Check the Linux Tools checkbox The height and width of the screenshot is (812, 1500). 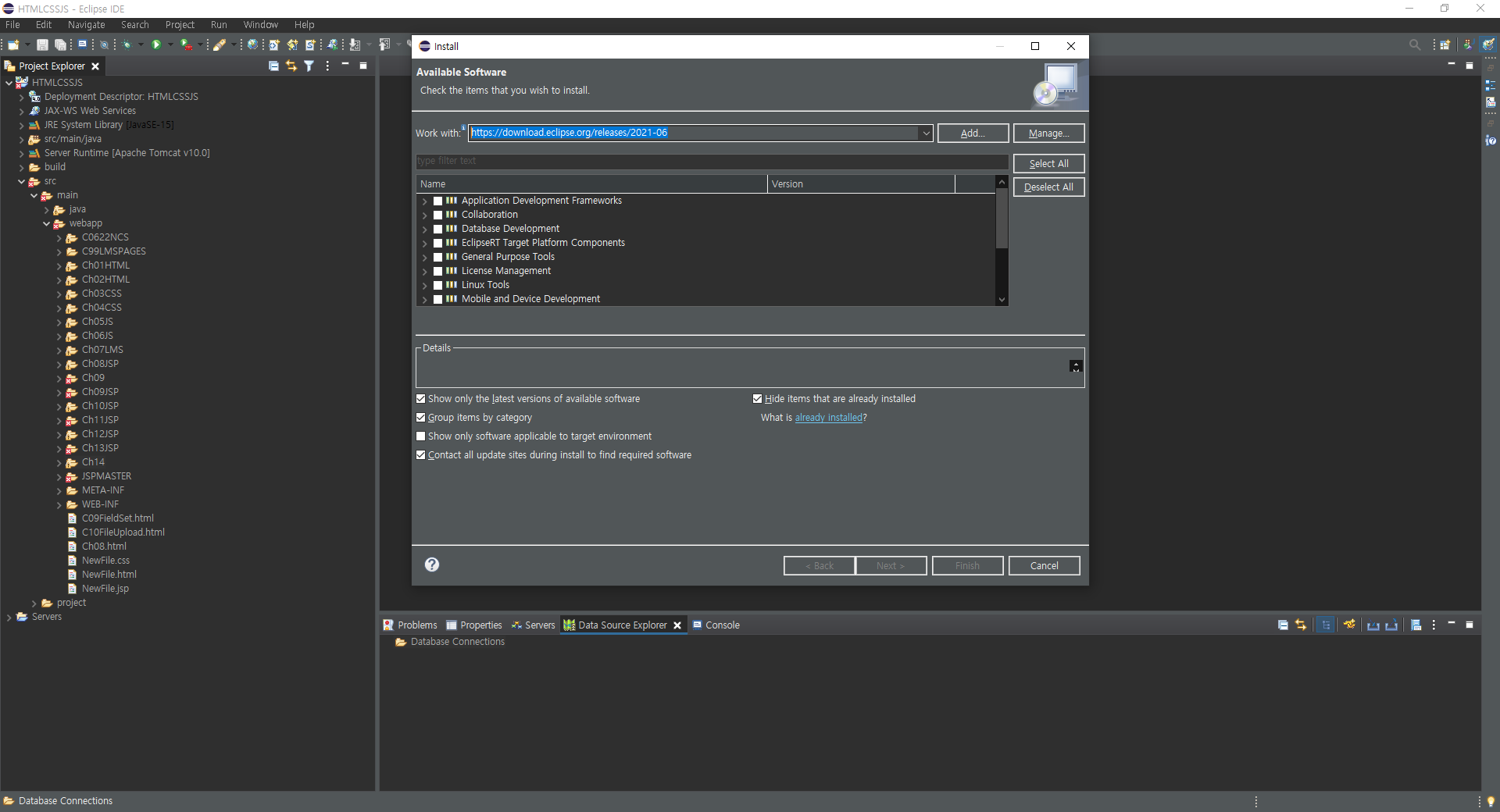tap(438, 285)
